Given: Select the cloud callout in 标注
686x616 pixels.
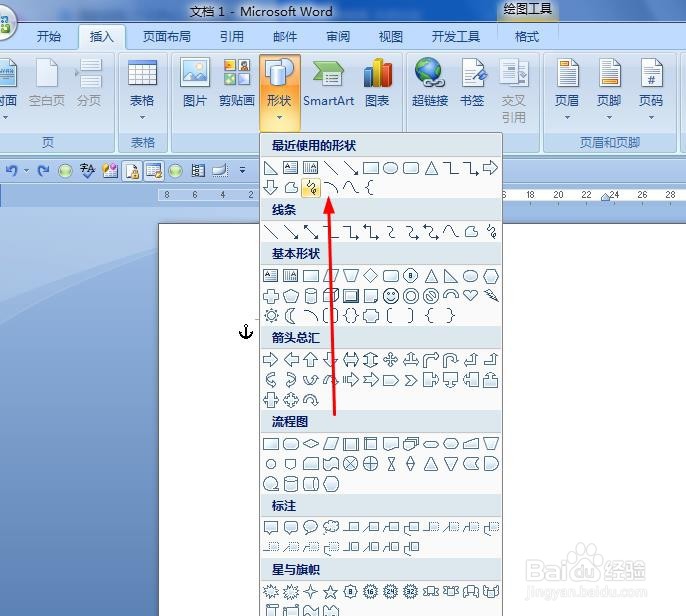Looking at the screenshot, I should click(331, 527).
